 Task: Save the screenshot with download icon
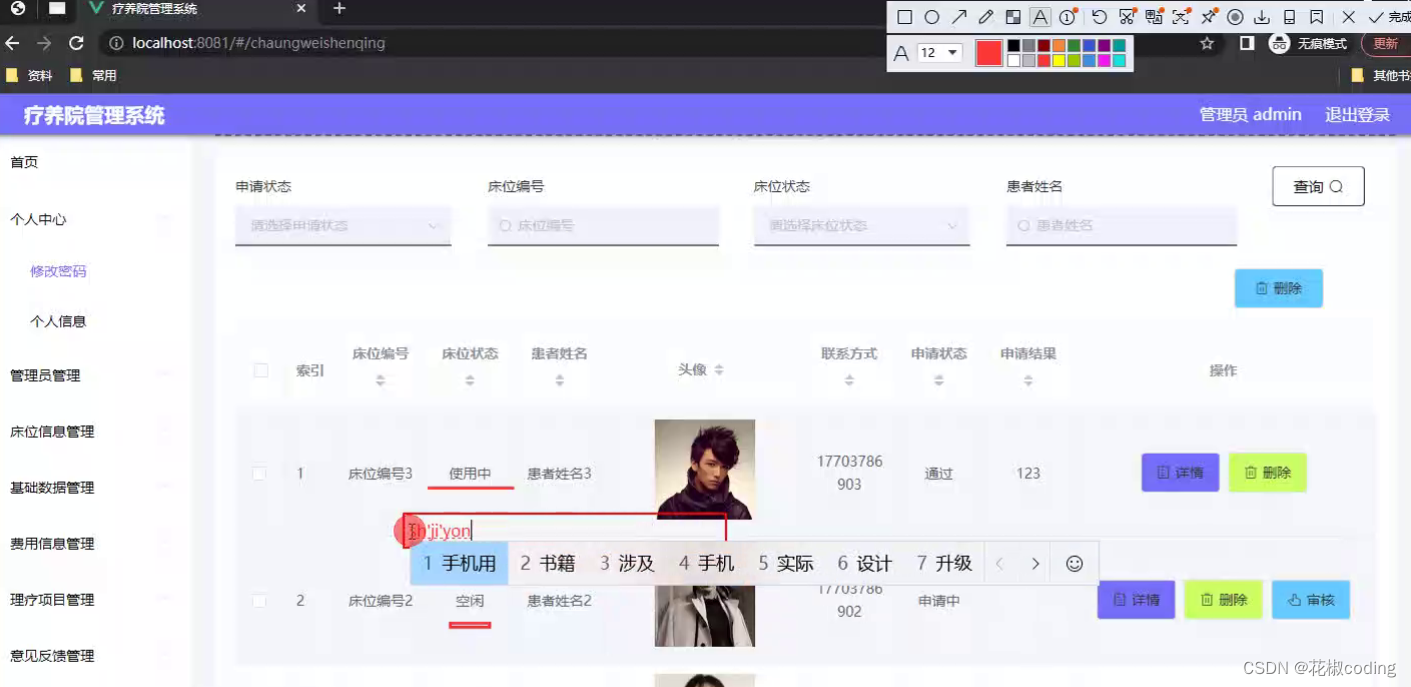tap(1262, 17)
